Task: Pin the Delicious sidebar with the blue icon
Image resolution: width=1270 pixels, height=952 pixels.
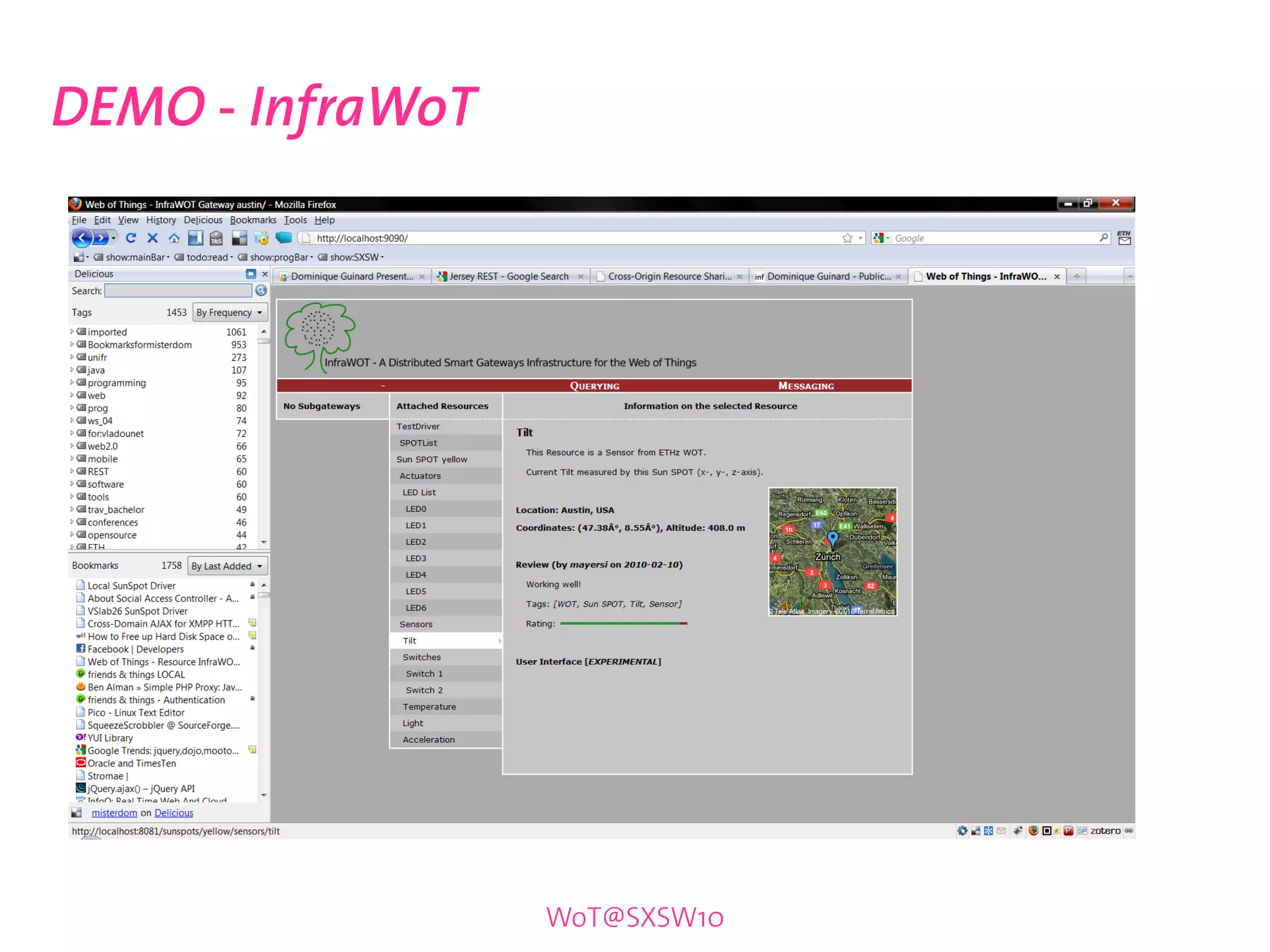Action: tap(251, 273)
